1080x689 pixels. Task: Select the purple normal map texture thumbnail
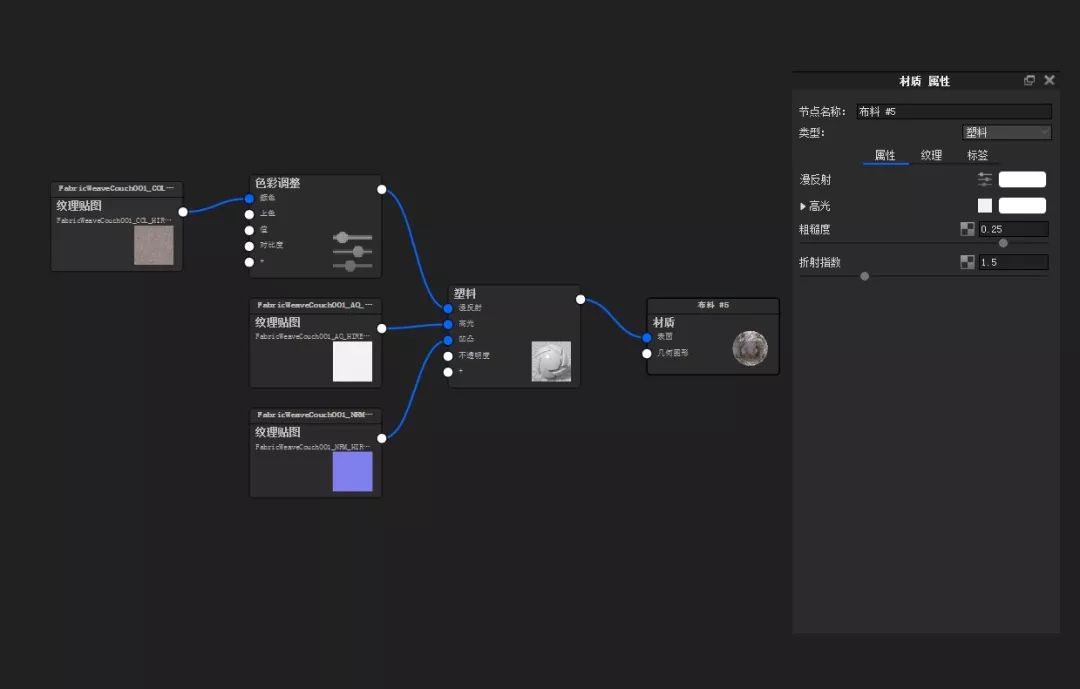click(x=352, y=472)
